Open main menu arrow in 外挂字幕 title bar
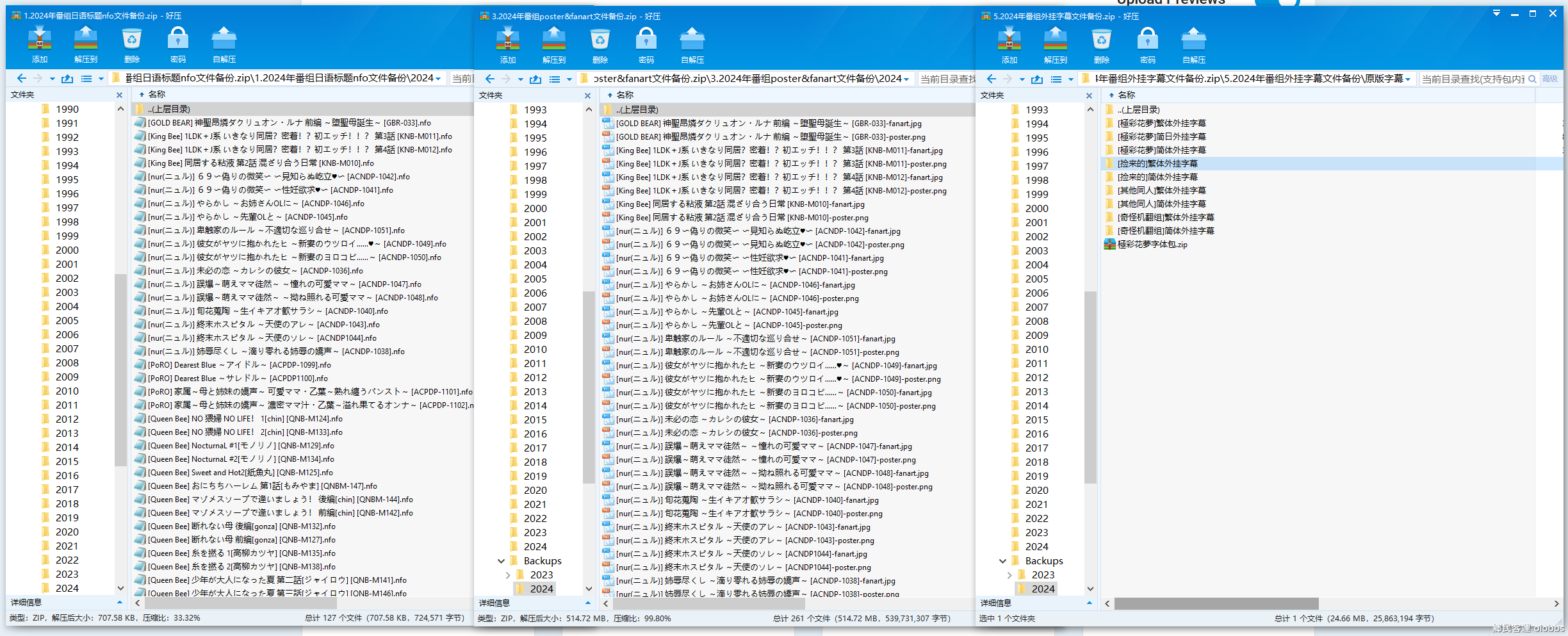This screenshot has width=1568, height=636. point(1496,13)
